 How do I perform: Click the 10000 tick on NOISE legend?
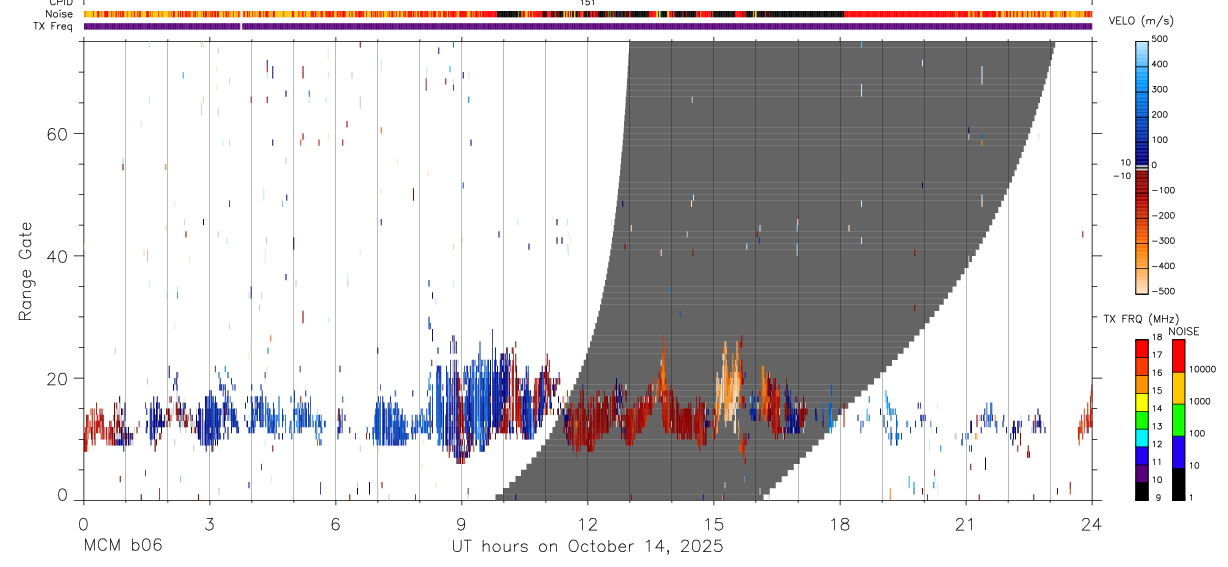point(1201,370)
